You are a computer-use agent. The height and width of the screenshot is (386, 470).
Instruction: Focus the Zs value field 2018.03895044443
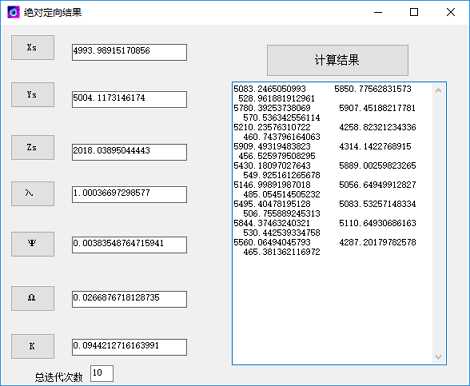129,152
